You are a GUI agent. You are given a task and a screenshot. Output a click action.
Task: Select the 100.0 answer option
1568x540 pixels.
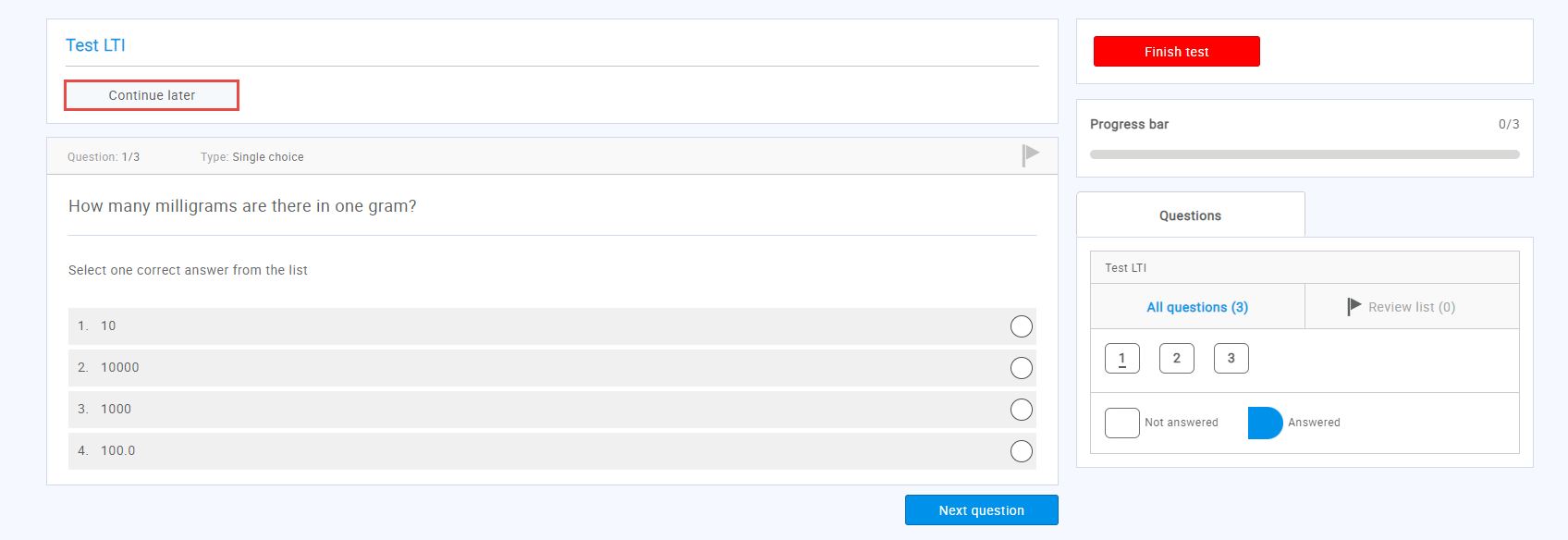[x=1021, y=451]
